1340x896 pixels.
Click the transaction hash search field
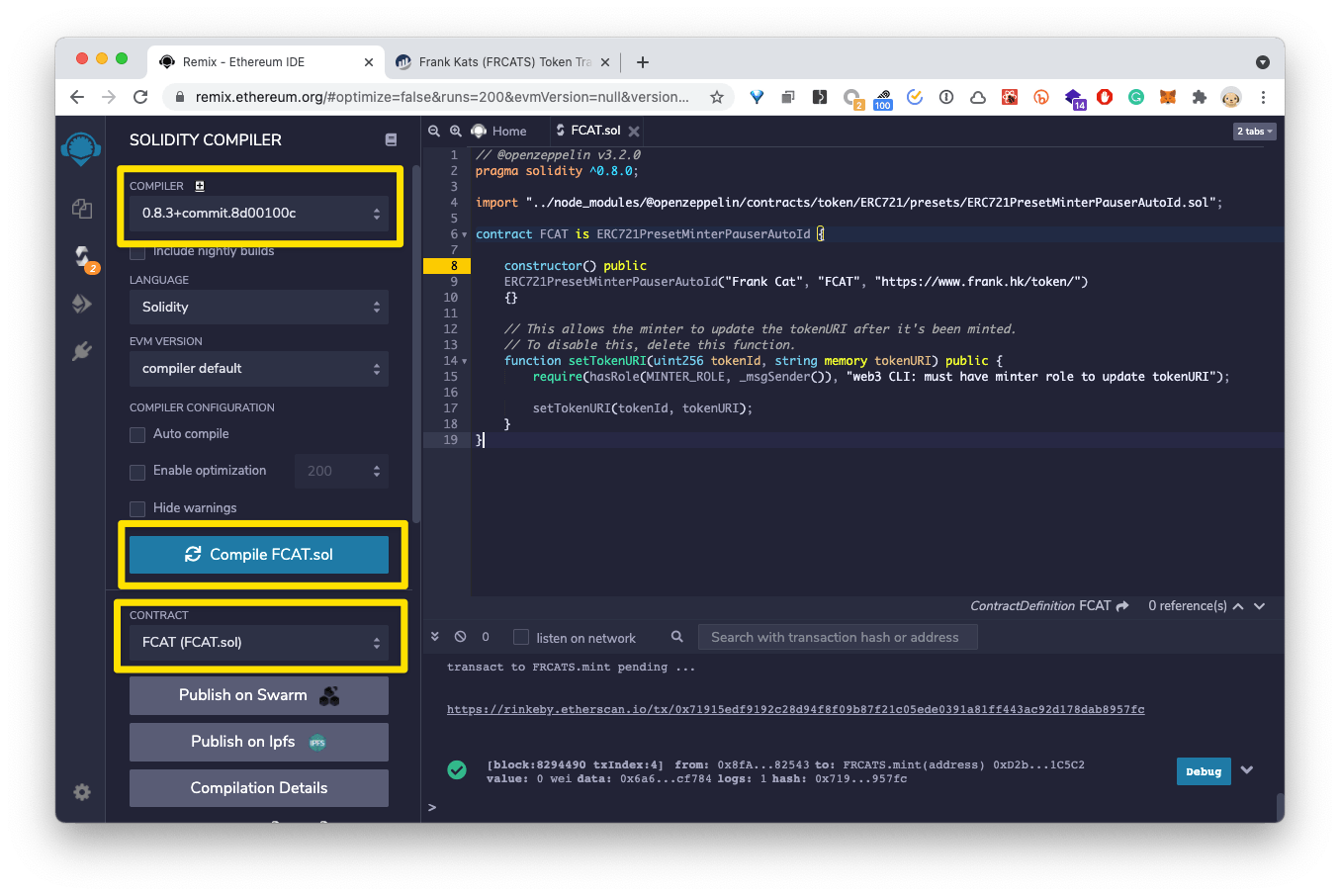(837, 638)
